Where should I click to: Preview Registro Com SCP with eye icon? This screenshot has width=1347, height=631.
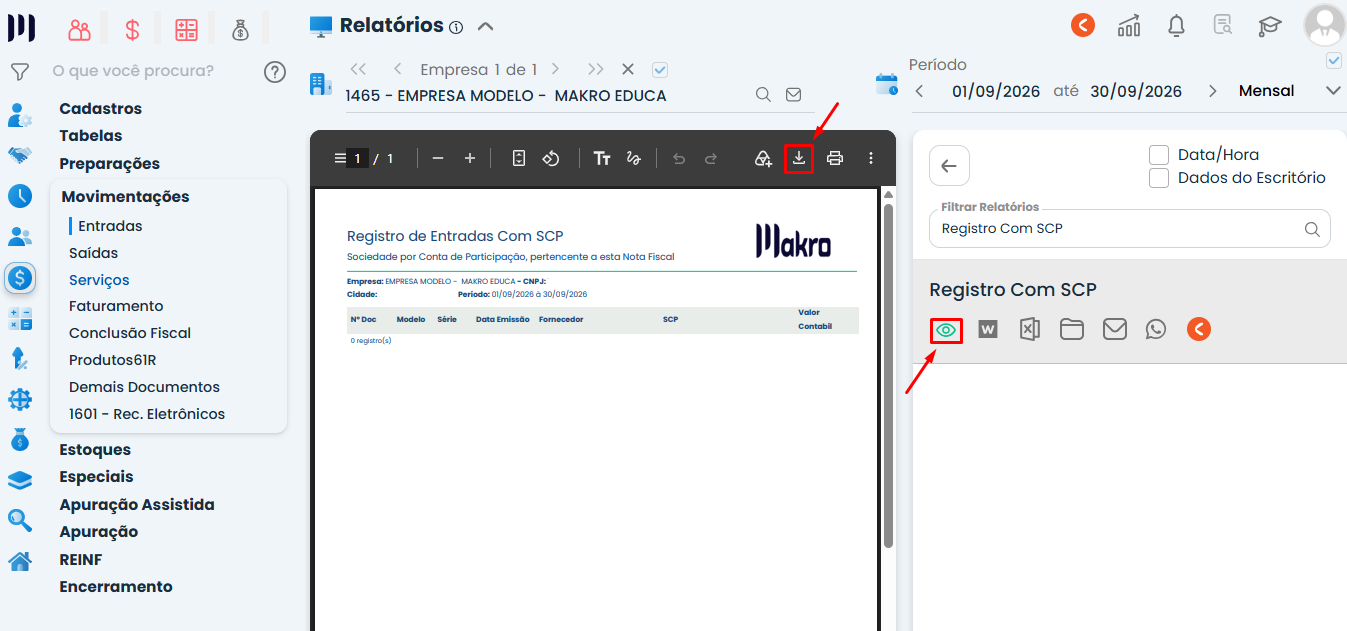tap(946, 329)
